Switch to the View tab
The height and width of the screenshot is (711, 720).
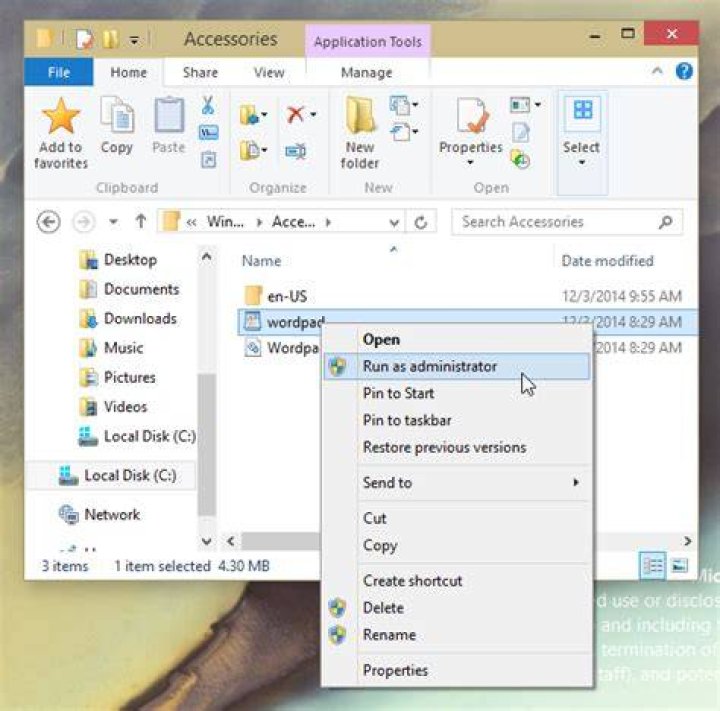269,72
